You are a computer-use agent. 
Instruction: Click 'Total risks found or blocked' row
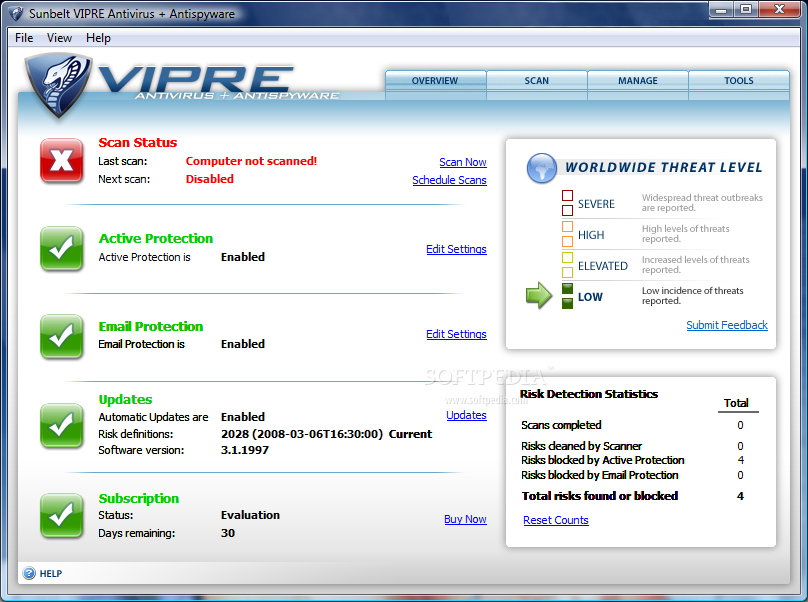(633, 496)
